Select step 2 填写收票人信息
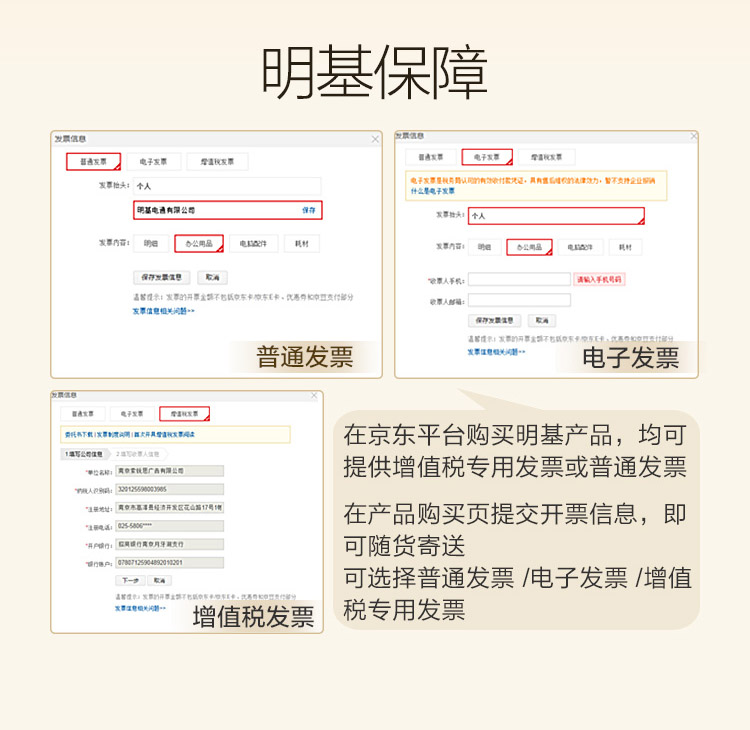This screenshot has height=730, width=750. tap(138, 454)
